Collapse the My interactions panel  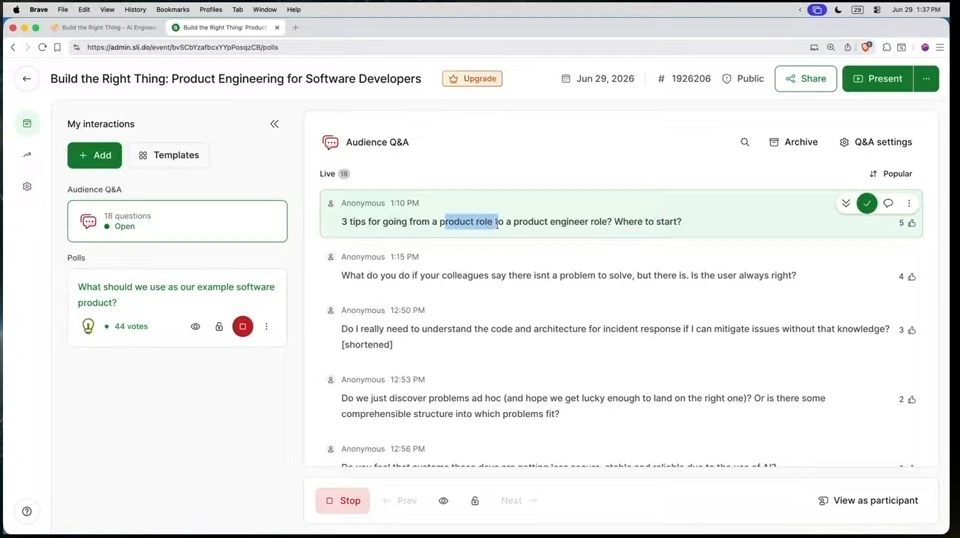[274, 124]
